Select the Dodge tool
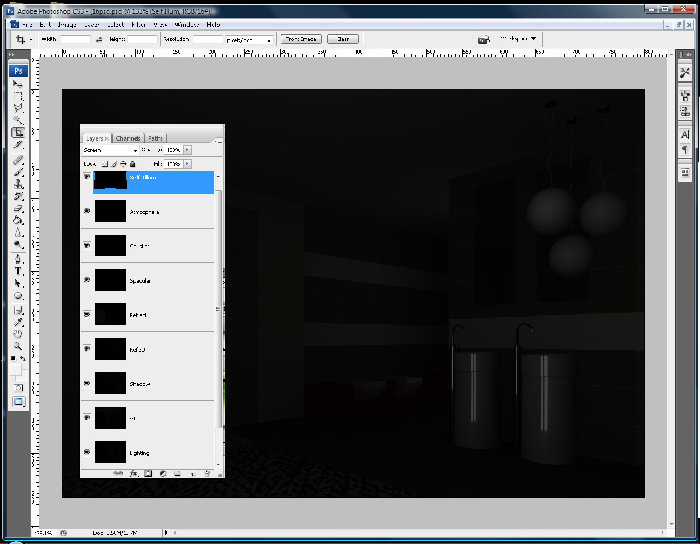Screen dimensions: 700x544 [x=18, y=244]
